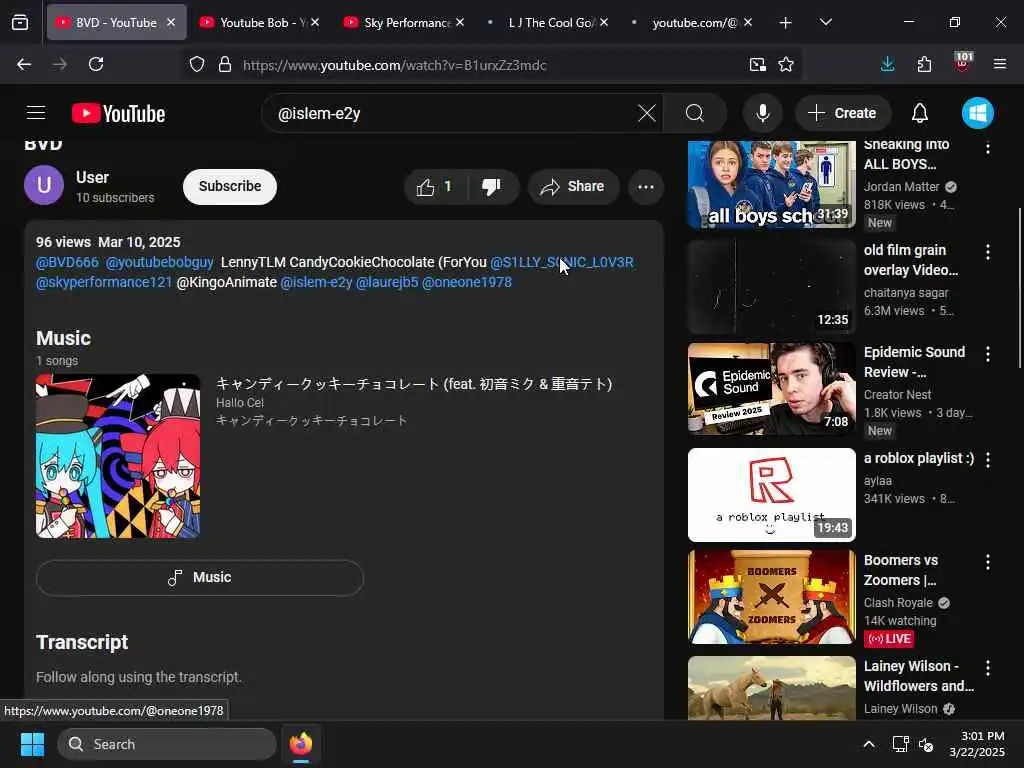This screenshot has width=1024, height=768.
Task: Close the Youtube Bob tab
Action: tap(315, 23)
